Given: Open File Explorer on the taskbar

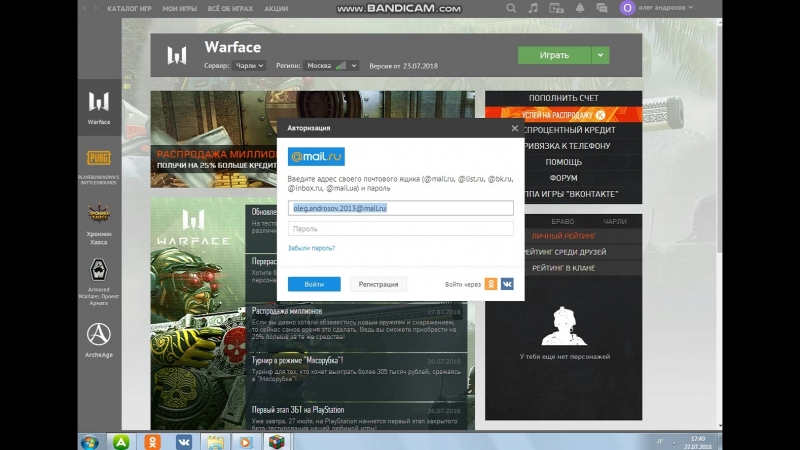Looking at the screenshot, I should tap(215, 442).
